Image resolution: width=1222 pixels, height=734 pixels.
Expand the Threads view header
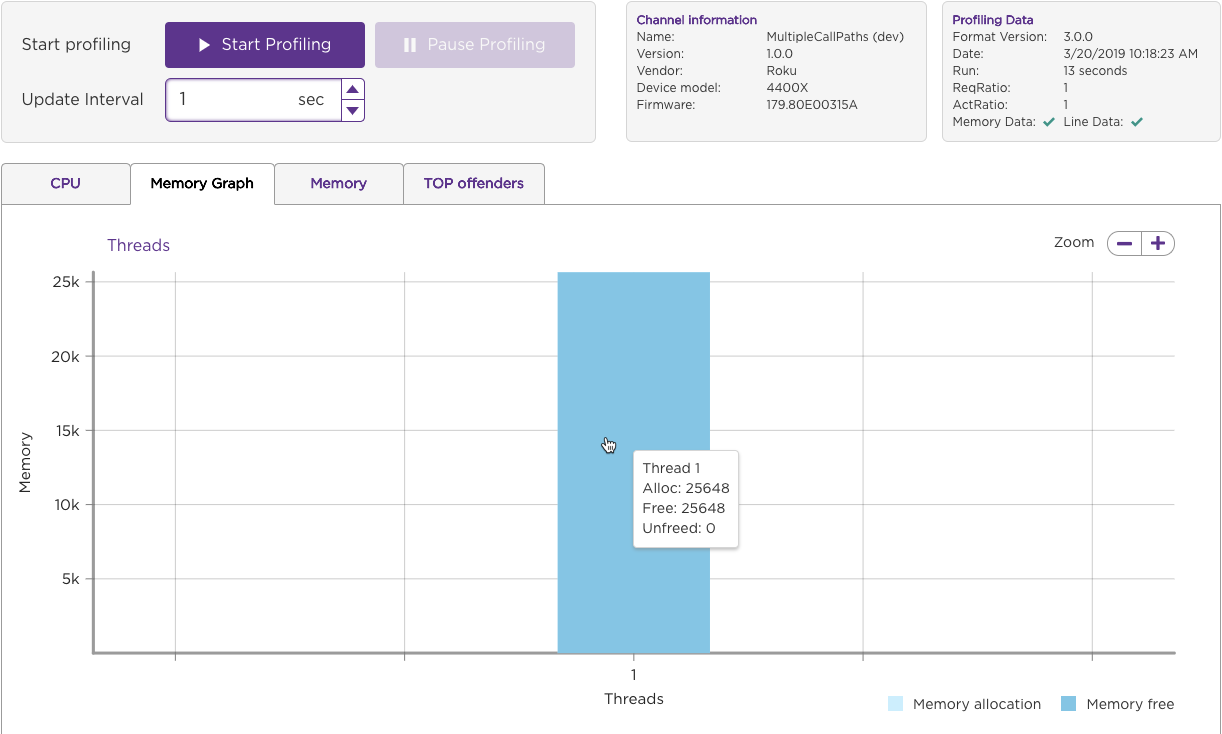coord(138,245)
